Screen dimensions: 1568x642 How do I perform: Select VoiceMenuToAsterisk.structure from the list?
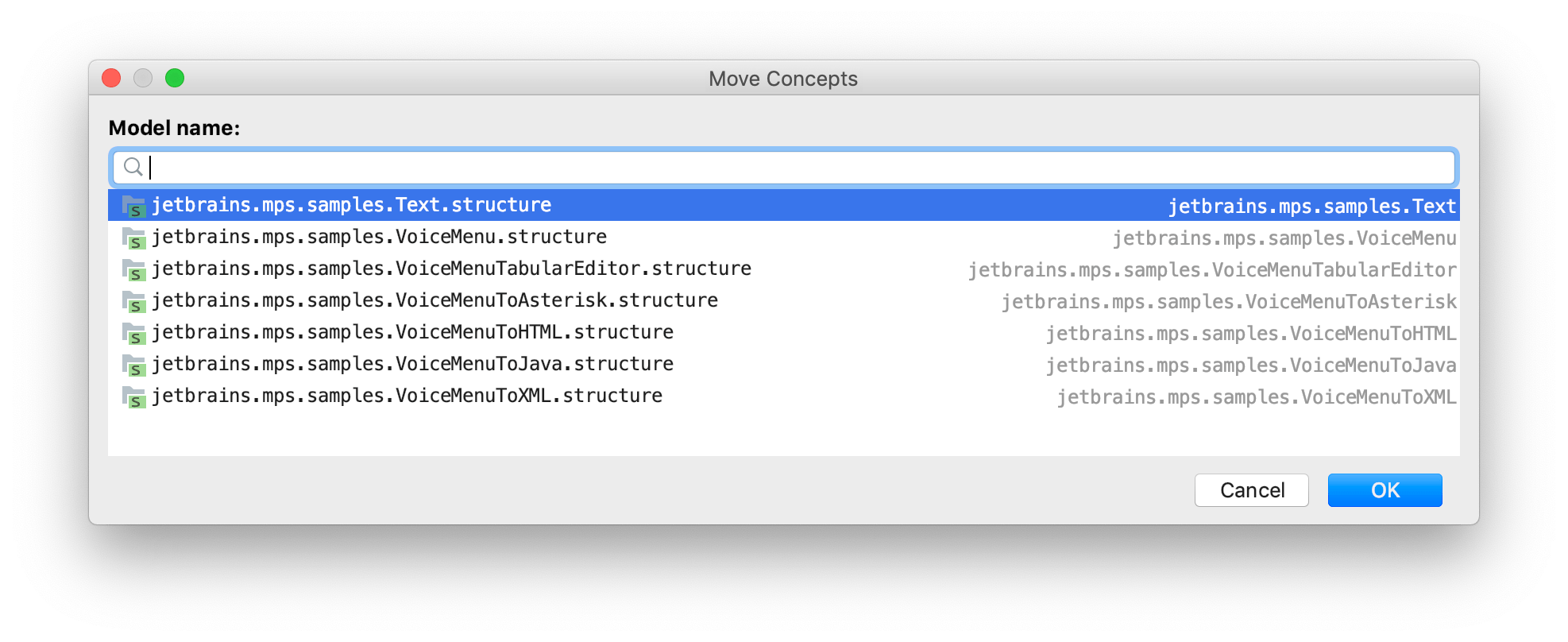[435, 301]
